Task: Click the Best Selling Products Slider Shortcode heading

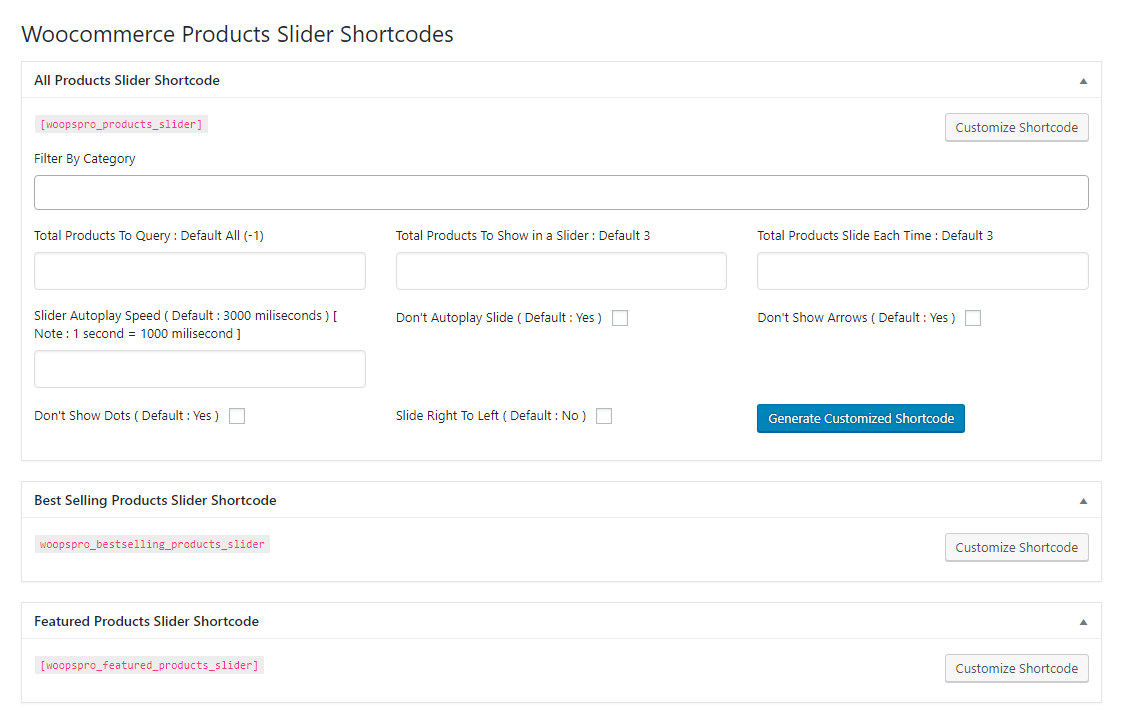Action: coord(155,500)
